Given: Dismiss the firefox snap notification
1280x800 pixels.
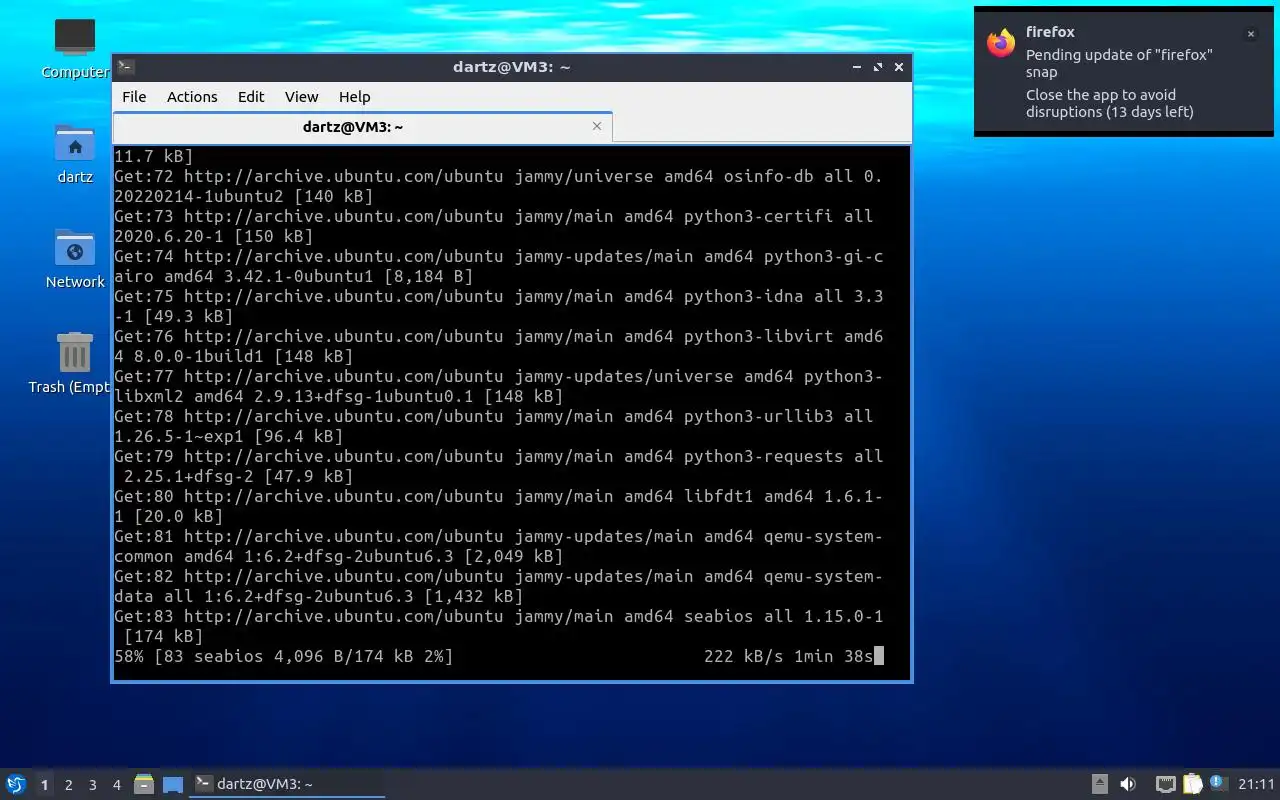Looking at the screenshot, I should point(1250,34).
